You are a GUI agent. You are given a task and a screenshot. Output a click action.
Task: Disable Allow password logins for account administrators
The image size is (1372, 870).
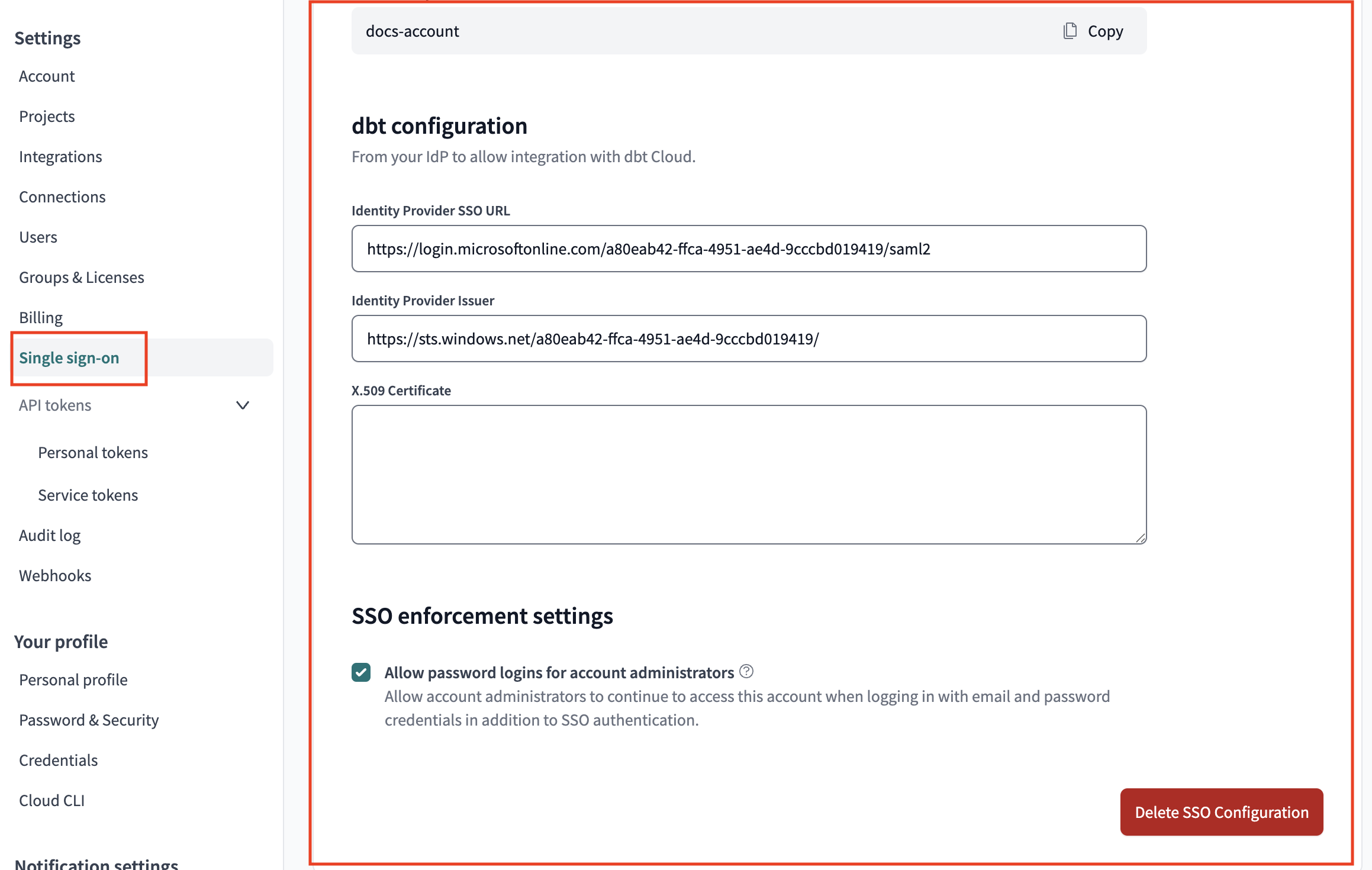[361, 672]
